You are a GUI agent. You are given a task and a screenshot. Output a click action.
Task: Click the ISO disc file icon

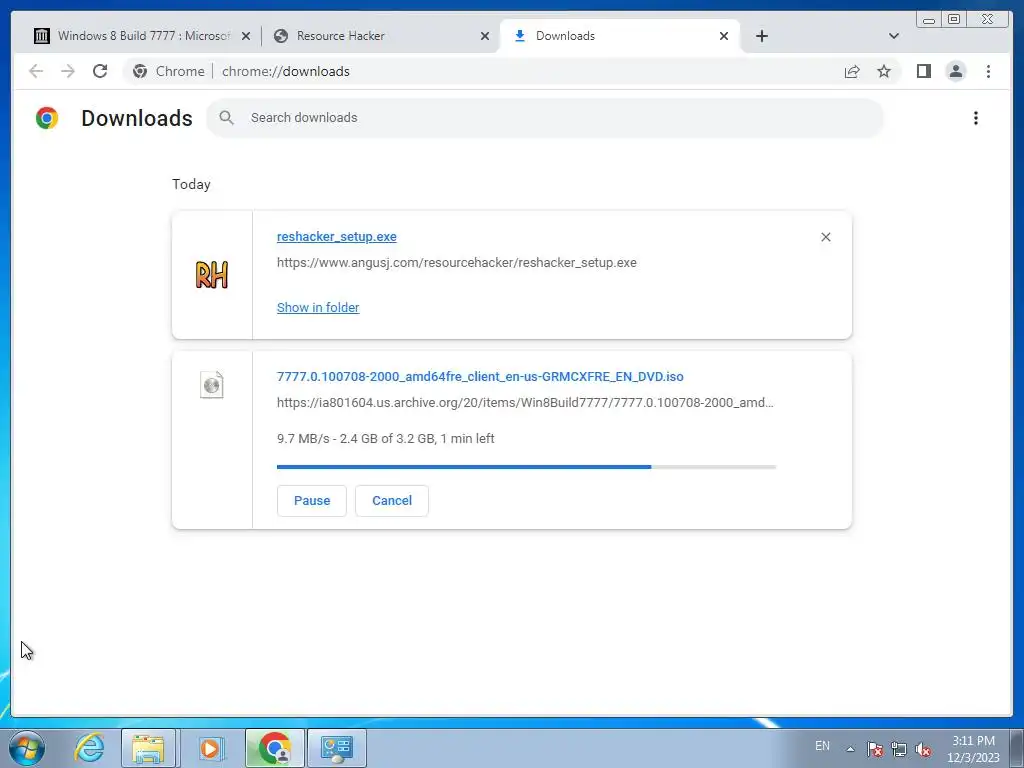(x=212, y=385)
